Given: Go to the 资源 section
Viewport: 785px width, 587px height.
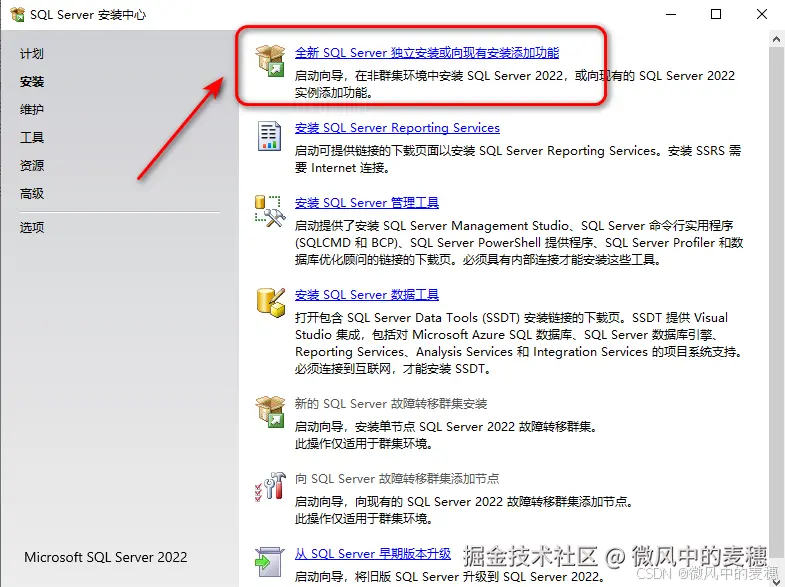Looking at the screenshot, I should click(x=32, y=166).
